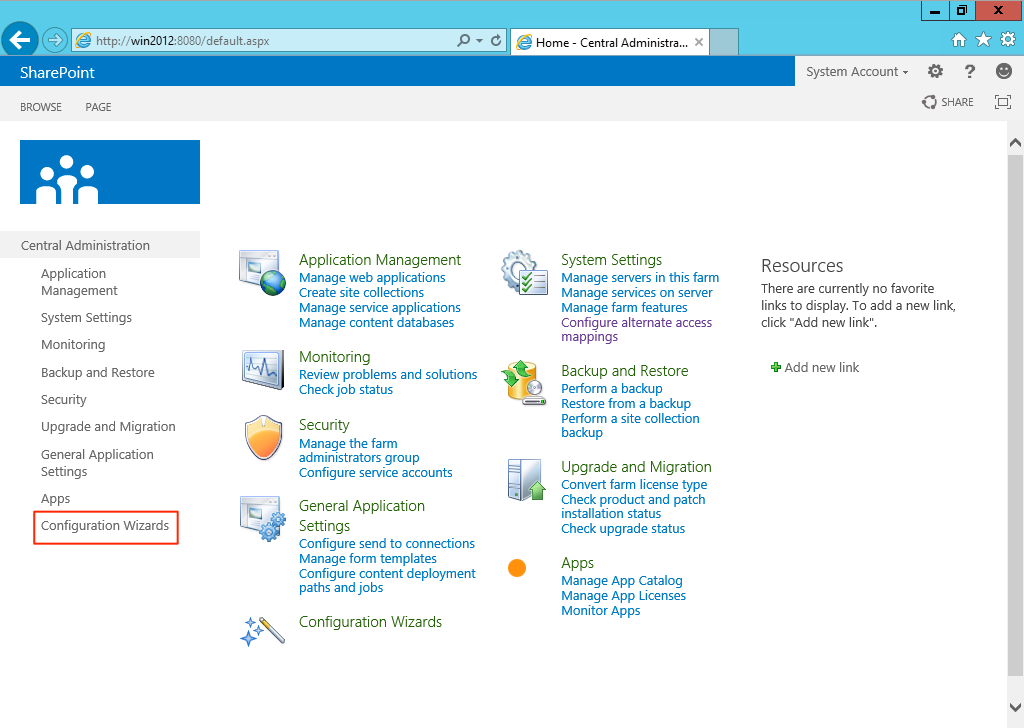Click the Backup and Restore disk icon
This screenshot has height=728, width=1024.
click(524, 383)
